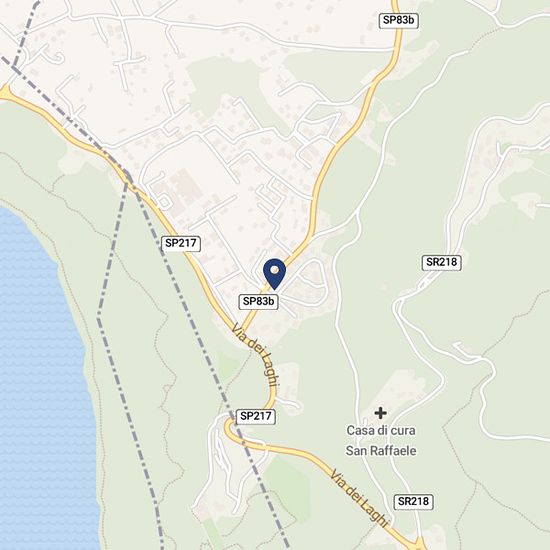The width and height of the screenshot is (550, 550).
Task: Click the SP217 shield by the hairpin bend
Action: (256, 416)
